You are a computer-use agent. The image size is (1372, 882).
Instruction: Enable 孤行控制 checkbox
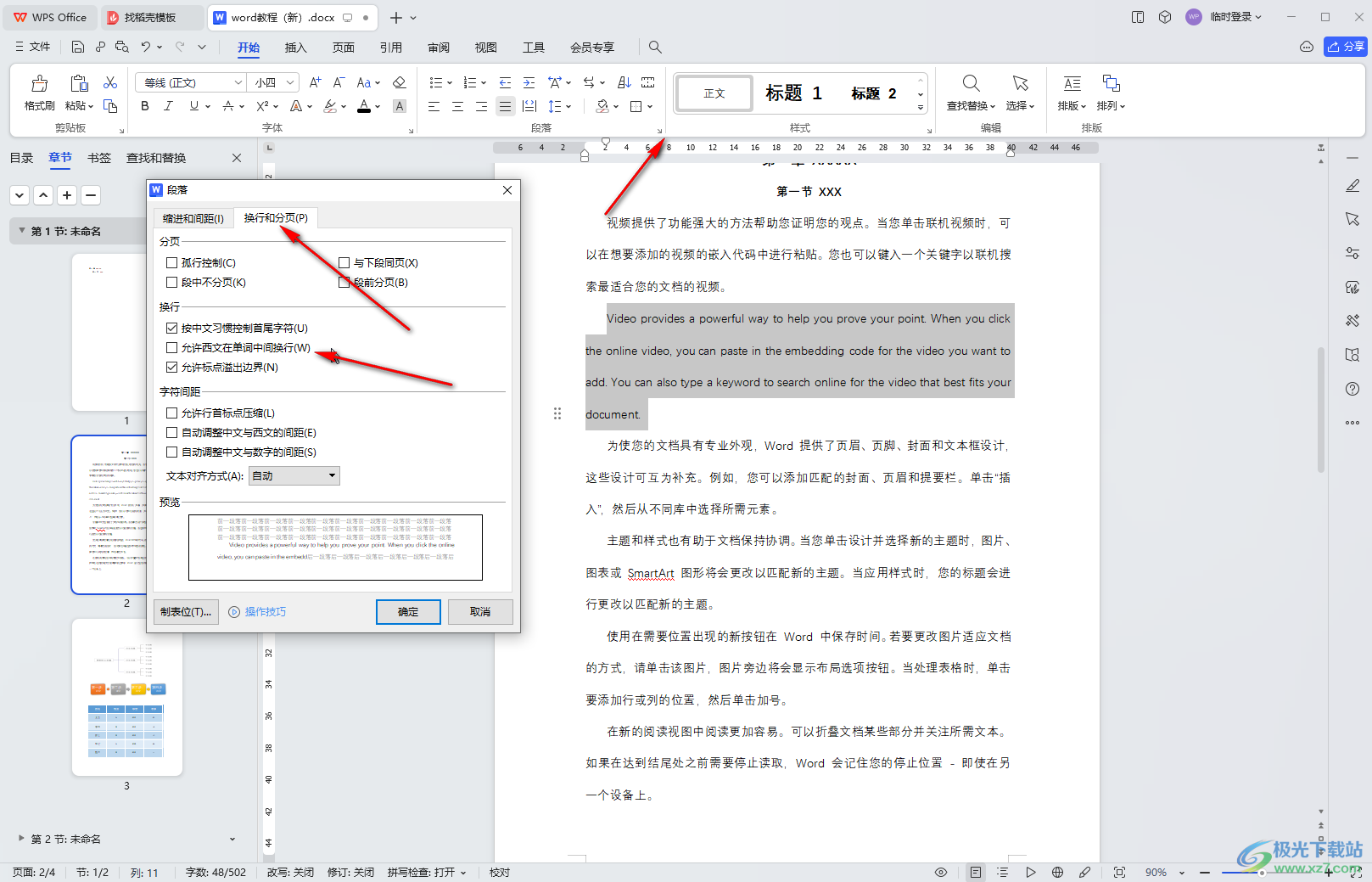(172, 263)
